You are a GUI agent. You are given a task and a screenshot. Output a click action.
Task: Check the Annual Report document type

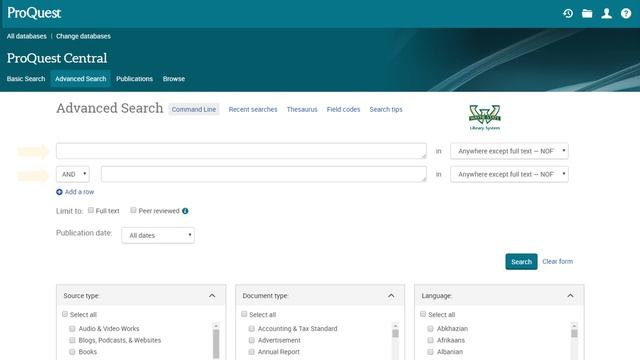[251, 351]
